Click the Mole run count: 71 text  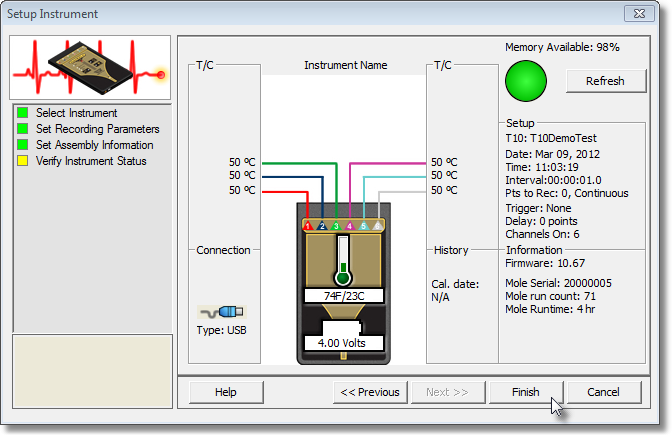pyautogui.click(x=550, y=296)
